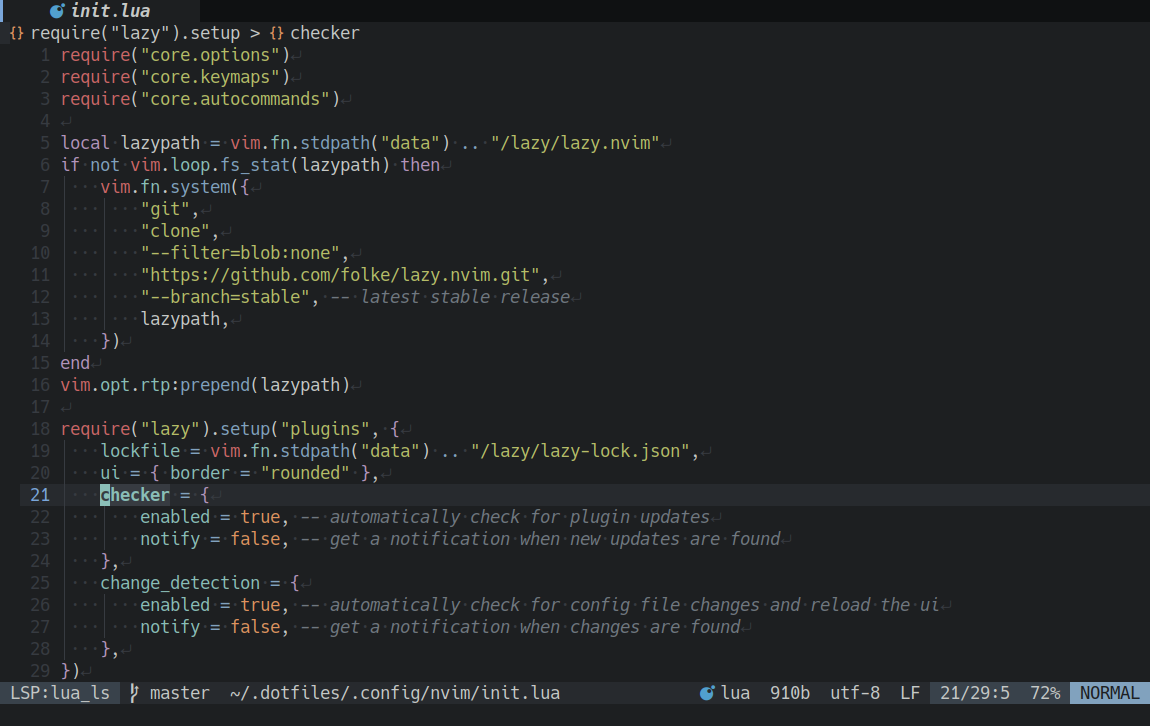
Task: Click the file path ~/.dotfiles/.config/nvim/init.lua
Action: 395,693
